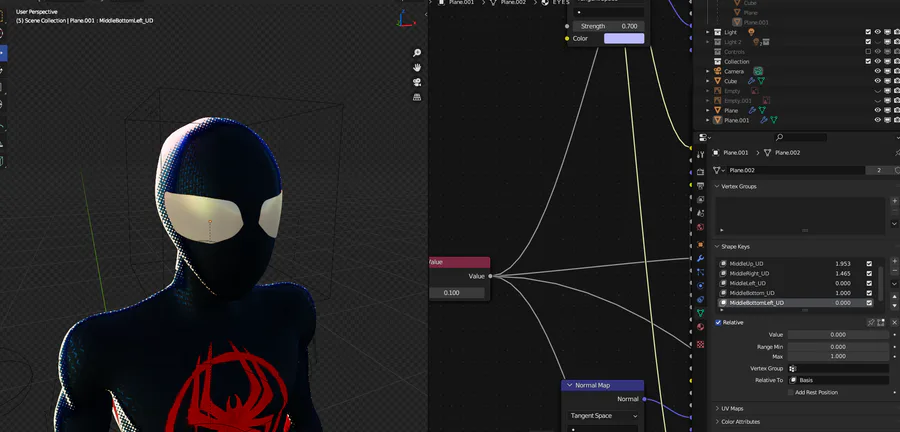This screenshot has width=900, height=432.
Task: Hide the Camera object with its eye icon
Action: 878,71
